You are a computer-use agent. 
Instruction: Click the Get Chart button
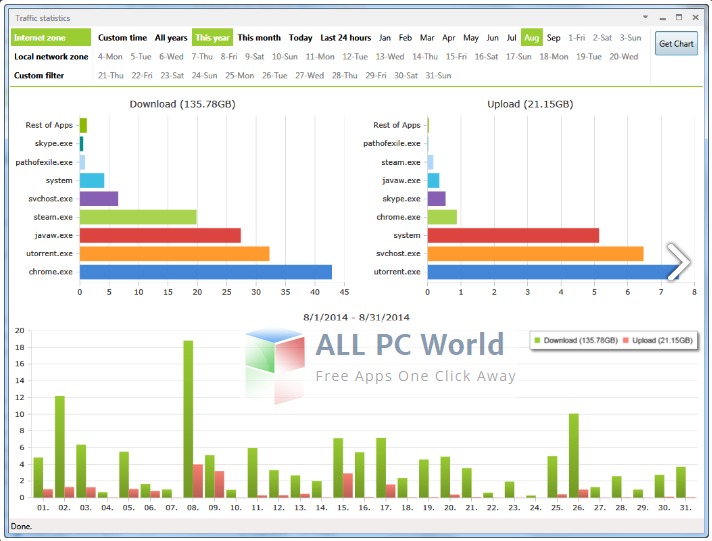coord(676,44)
